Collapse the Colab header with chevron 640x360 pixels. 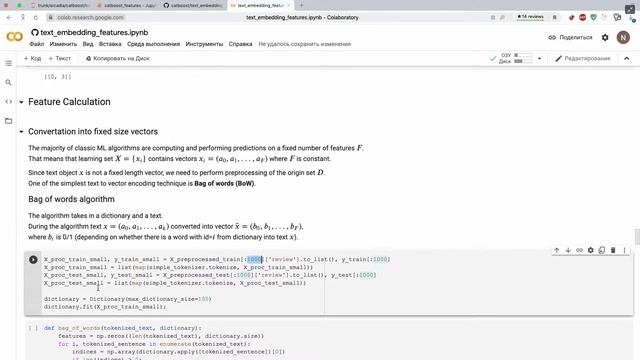tap(627, 59)
